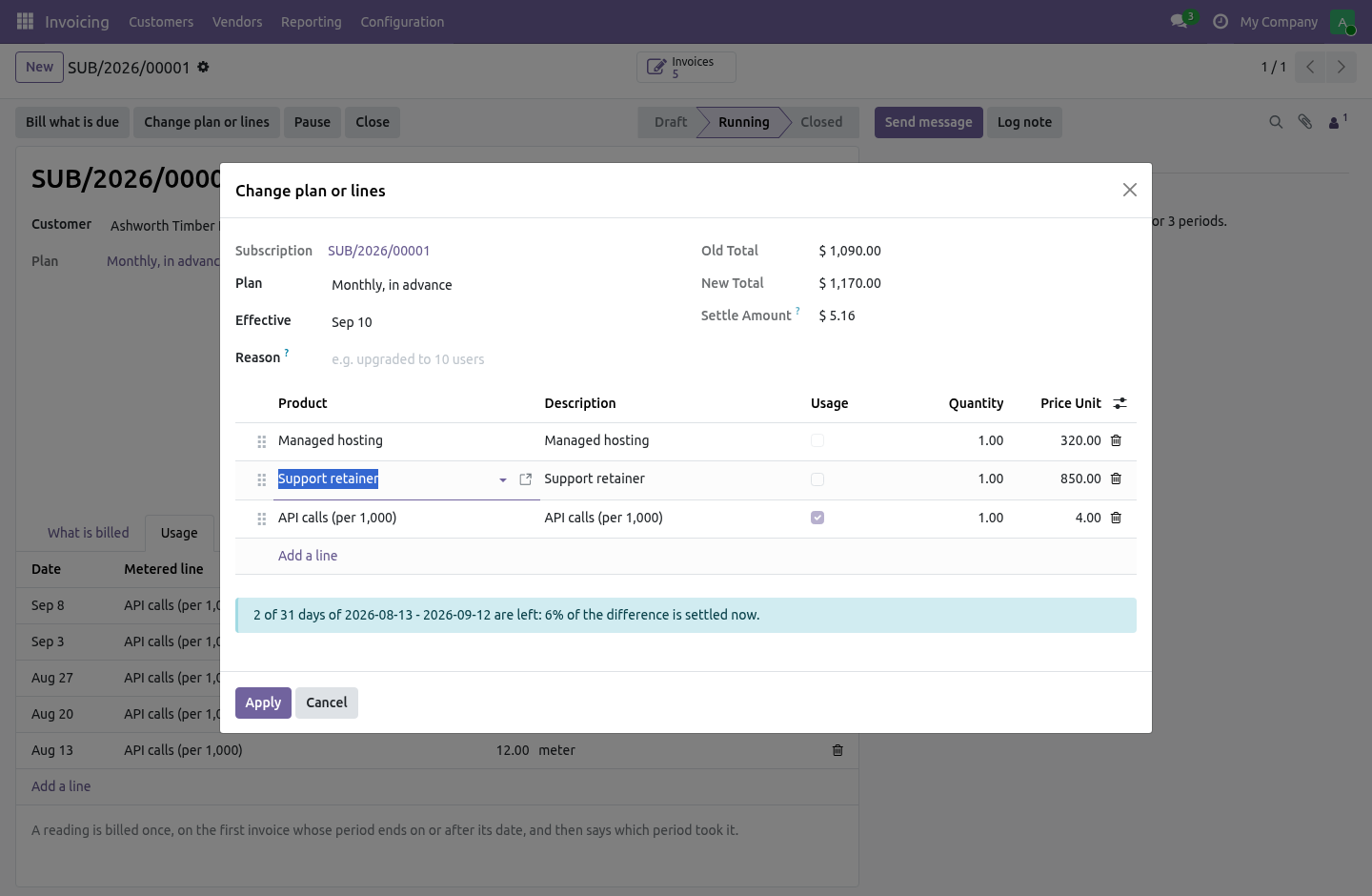This screenshot has height=896, width=1372.
Task: Open the apps grid menu icon
Action: point(25,21)
